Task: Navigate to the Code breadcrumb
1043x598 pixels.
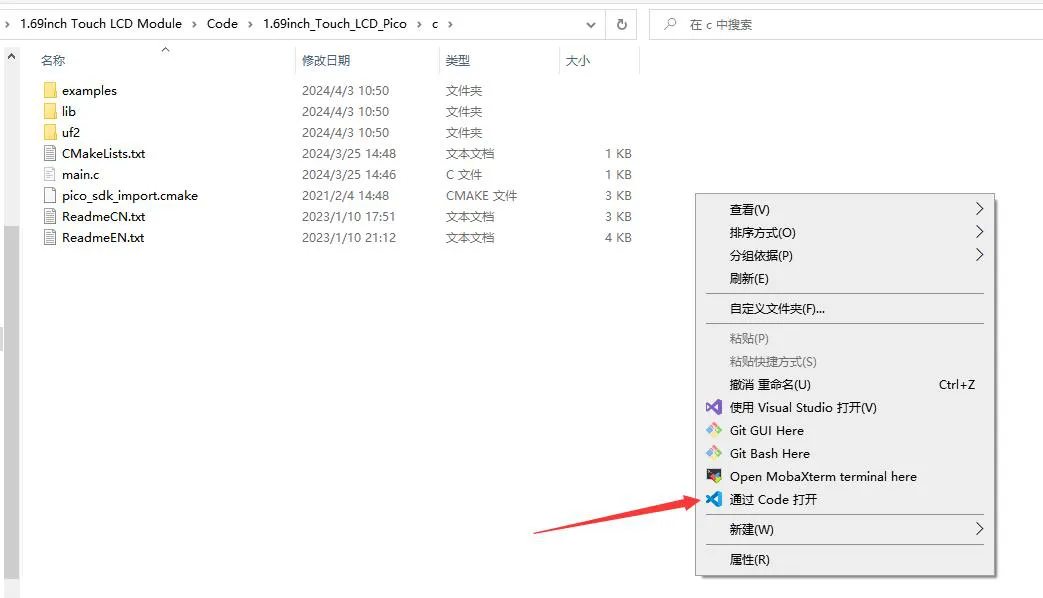Action: (222, 24)
